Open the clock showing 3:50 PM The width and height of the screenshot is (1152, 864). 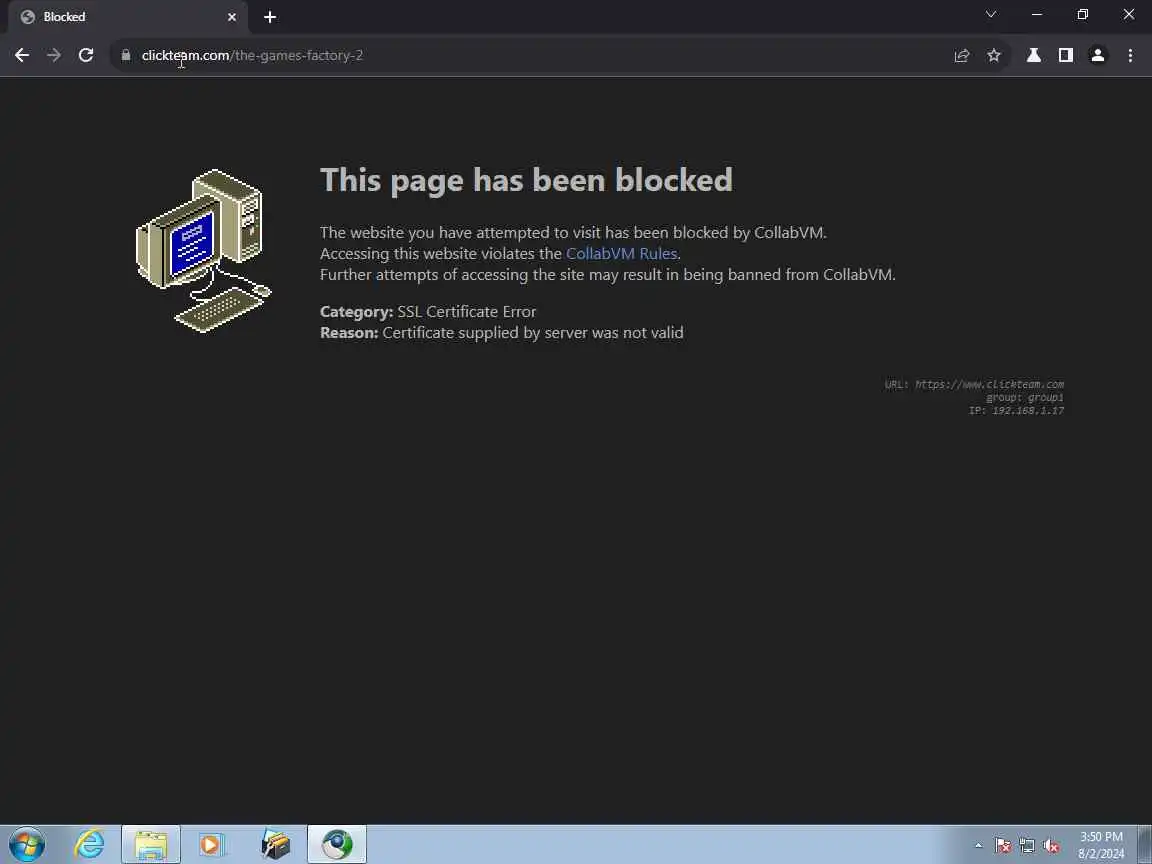[x=1101, y=845]
